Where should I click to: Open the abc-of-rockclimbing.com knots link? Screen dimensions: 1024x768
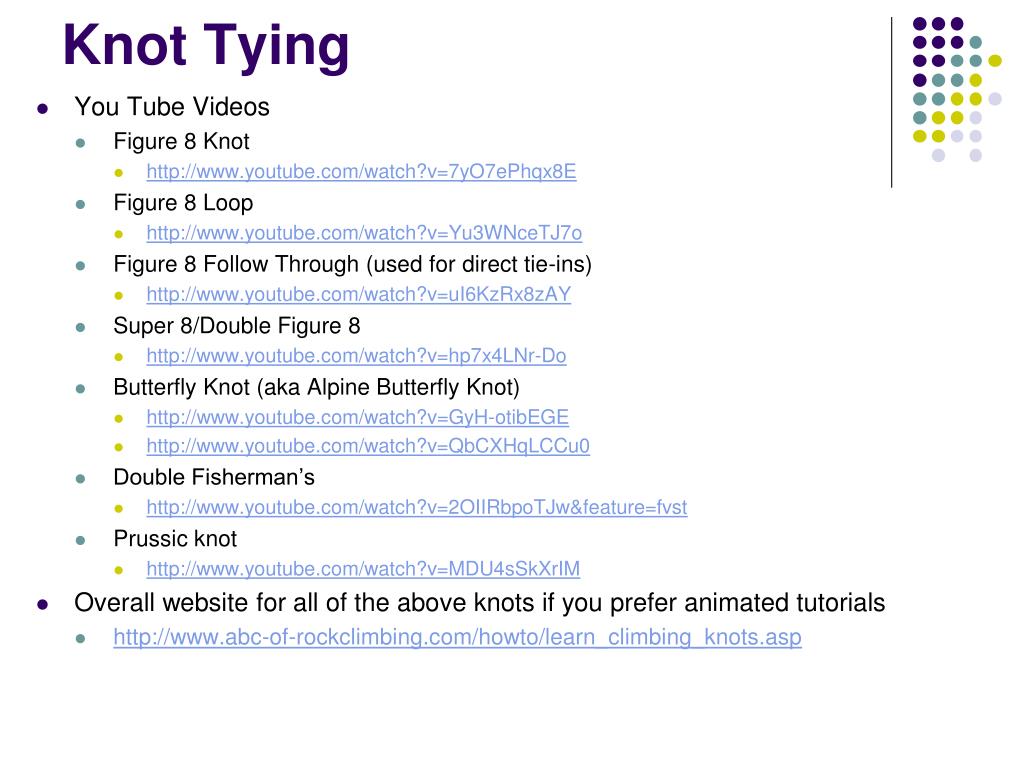(457, 637)
